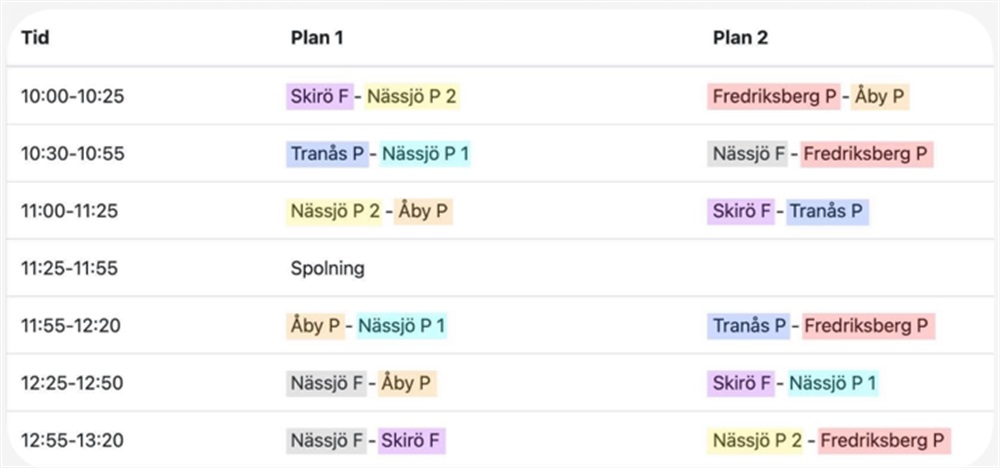Screen dimensions: 1000x468
Task: Click the blue Tranås P tag at 10:30-10:55
Action: pos(326,154)
